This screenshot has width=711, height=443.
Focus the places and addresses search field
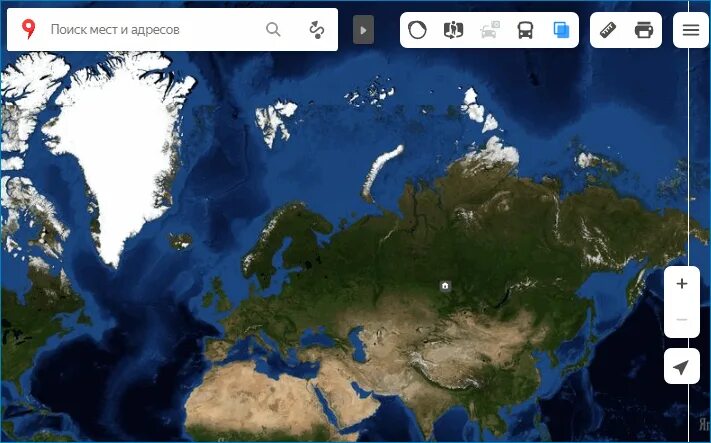[154, 29]
